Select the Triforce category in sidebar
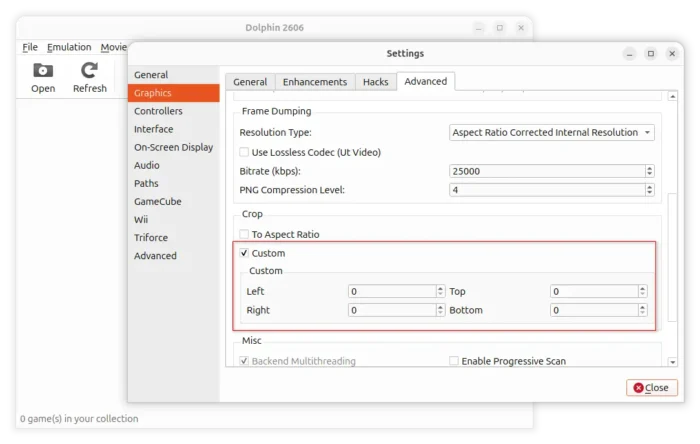This screenshot has width=700, height=444. tap(174, 237)
